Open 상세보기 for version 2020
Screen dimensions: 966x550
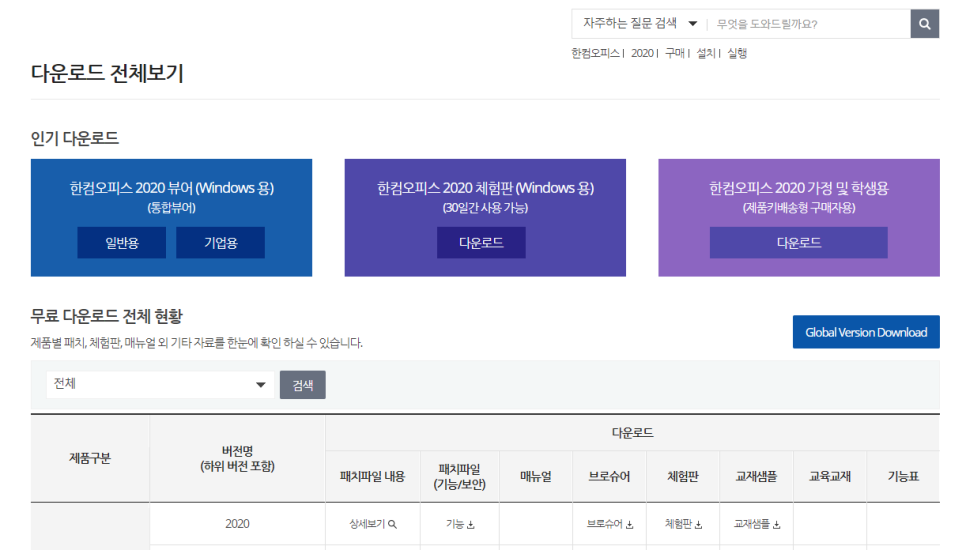[372, 524]
